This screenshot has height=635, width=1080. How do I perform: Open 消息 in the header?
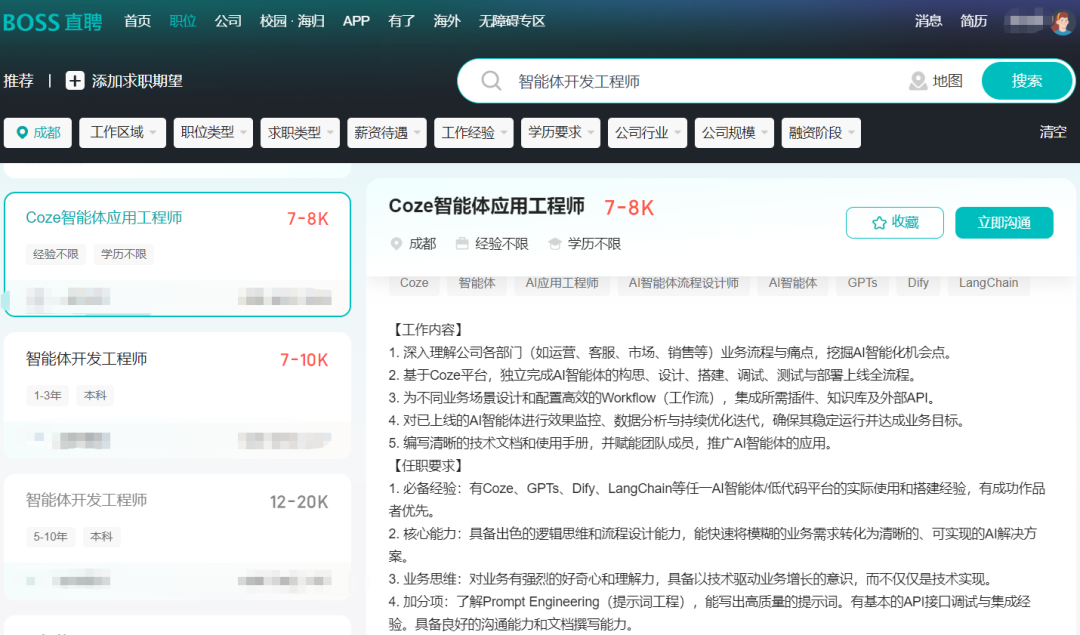click(928, 21)
